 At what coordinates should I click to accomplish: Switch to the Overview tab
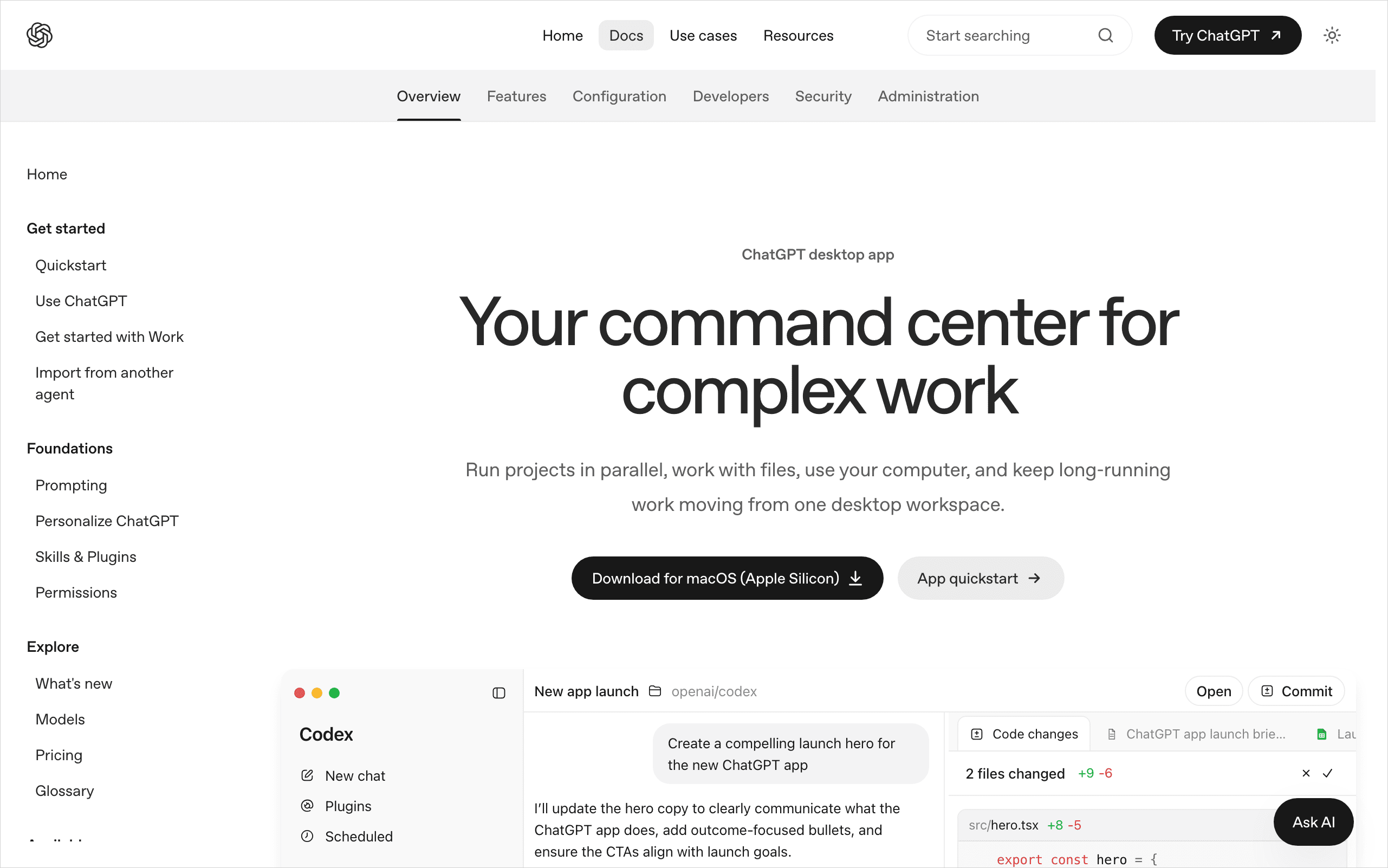click(429, 96)
